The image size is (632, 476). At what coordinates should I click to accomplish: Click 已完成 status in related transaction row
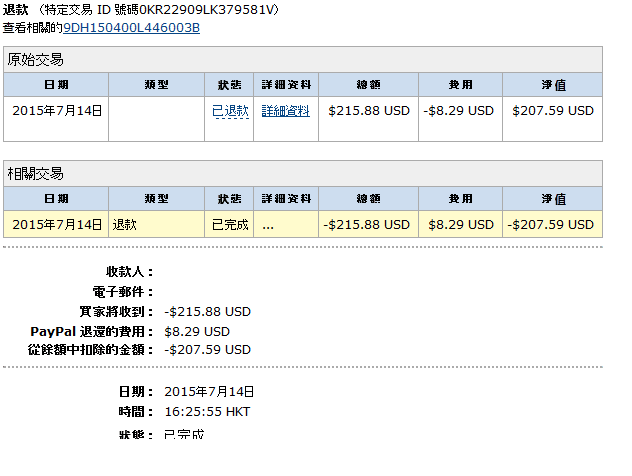tap(230, 225)
